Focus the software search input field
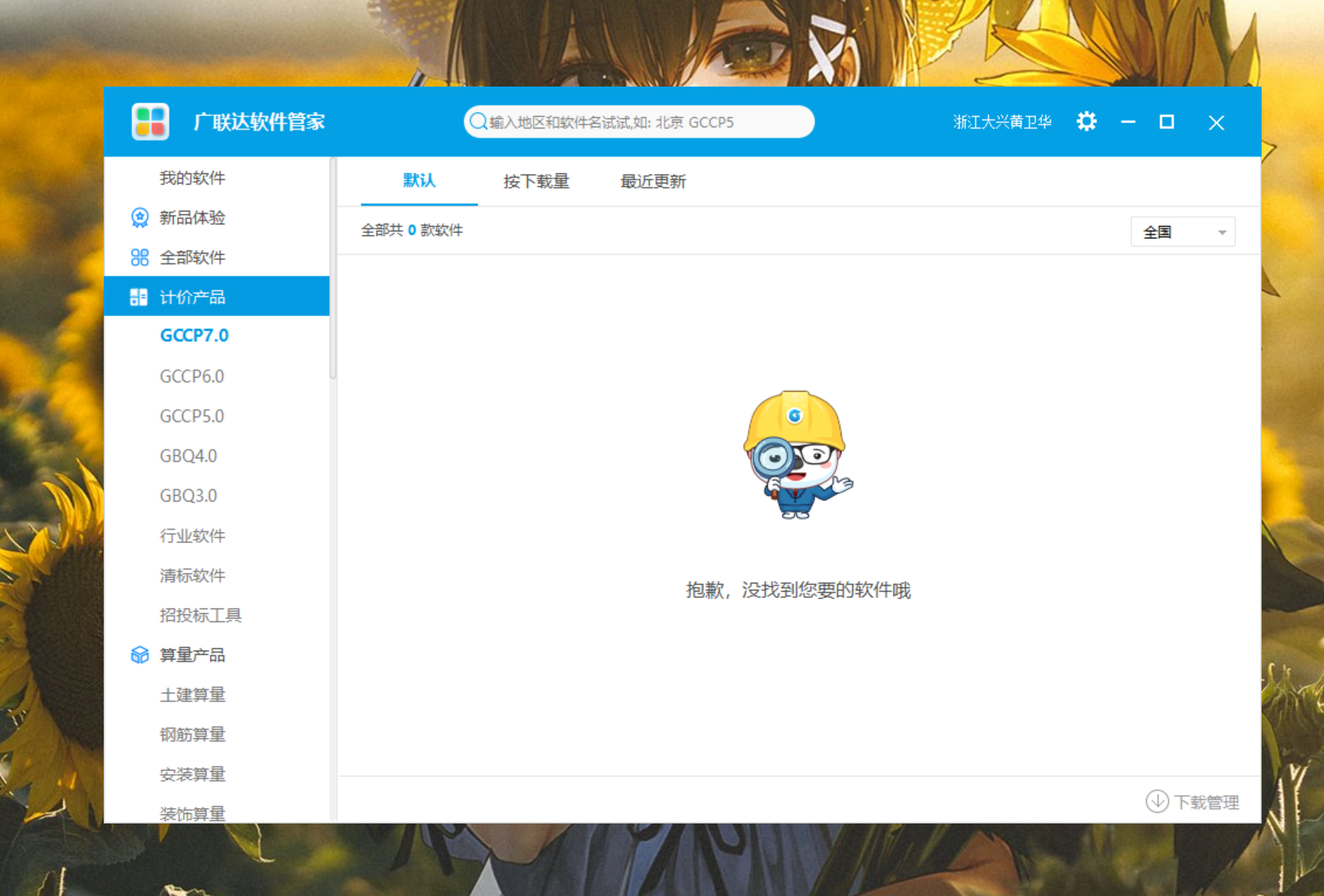 [x=639, y=122]
